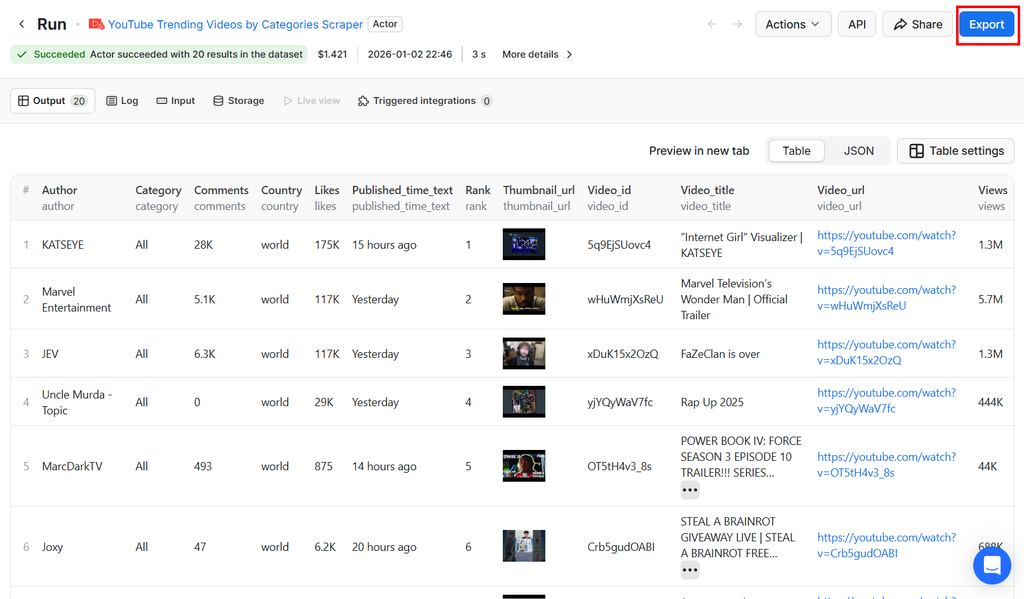Click the Joxy author cell
Screen dimensions: 1024x599
pos(52,547)
